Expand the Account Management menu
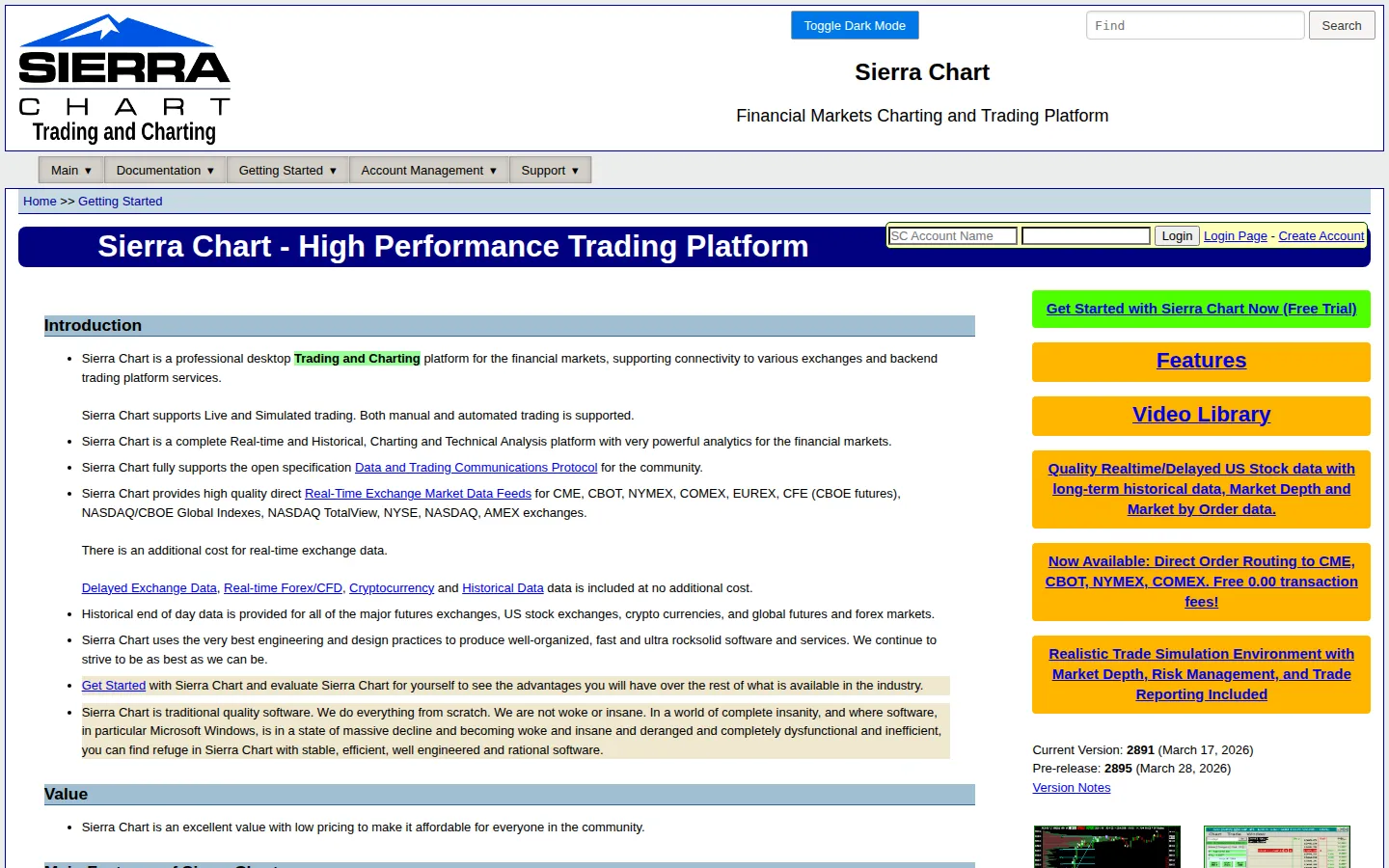The height and width of the screenshot is (868, 1389). click(x=429, y=171)
